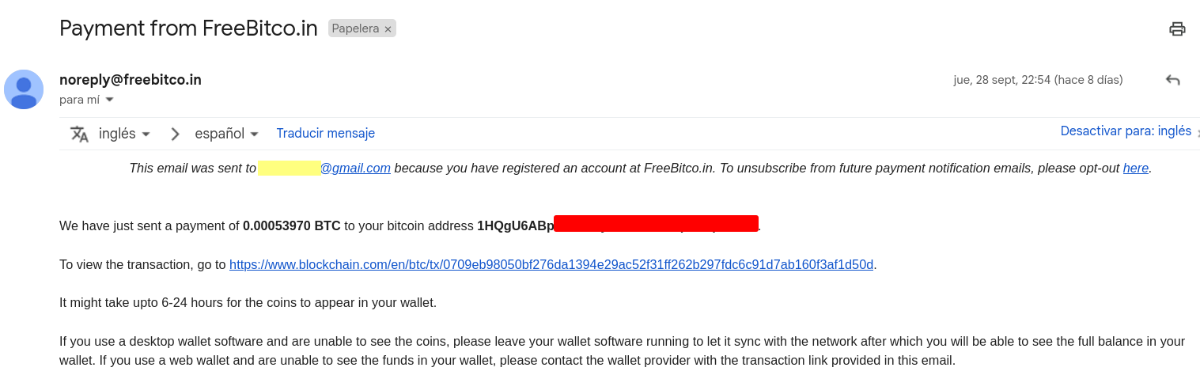This screenshot has height=375, width=1200.
Task: Select sender name noreply@freebitco.in
Action: coord(131,79)
